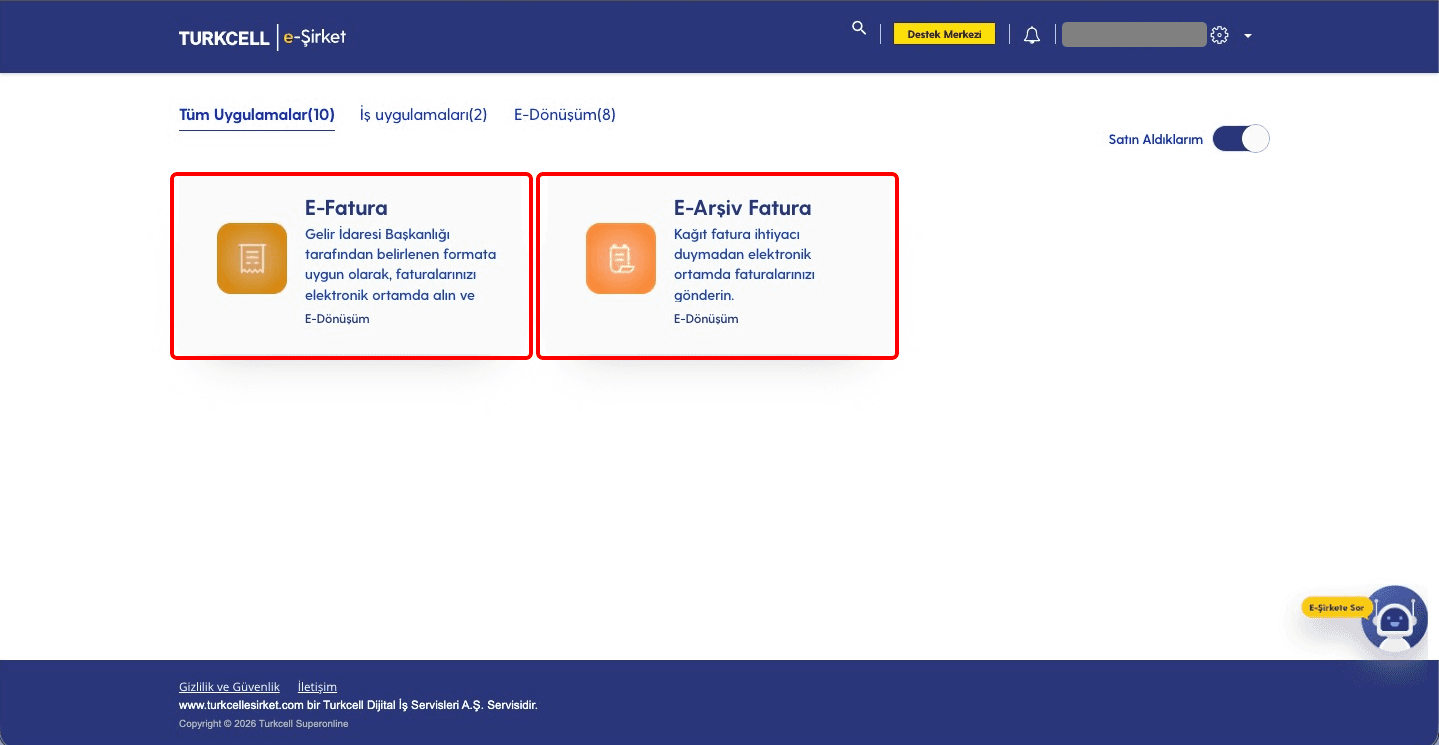This screenshot has width=1439, height=745.
Task: Select the Tüm Uygulamalar(10) tab
Action: coord(257,115)
